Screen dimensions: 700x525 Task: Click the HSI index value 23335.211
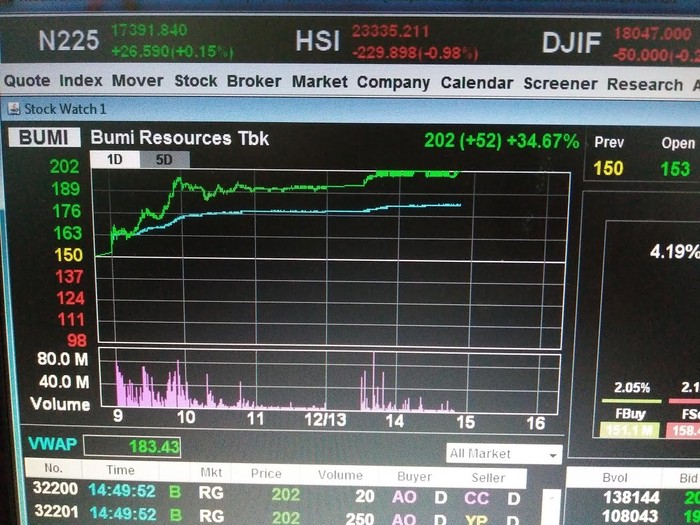391,31
